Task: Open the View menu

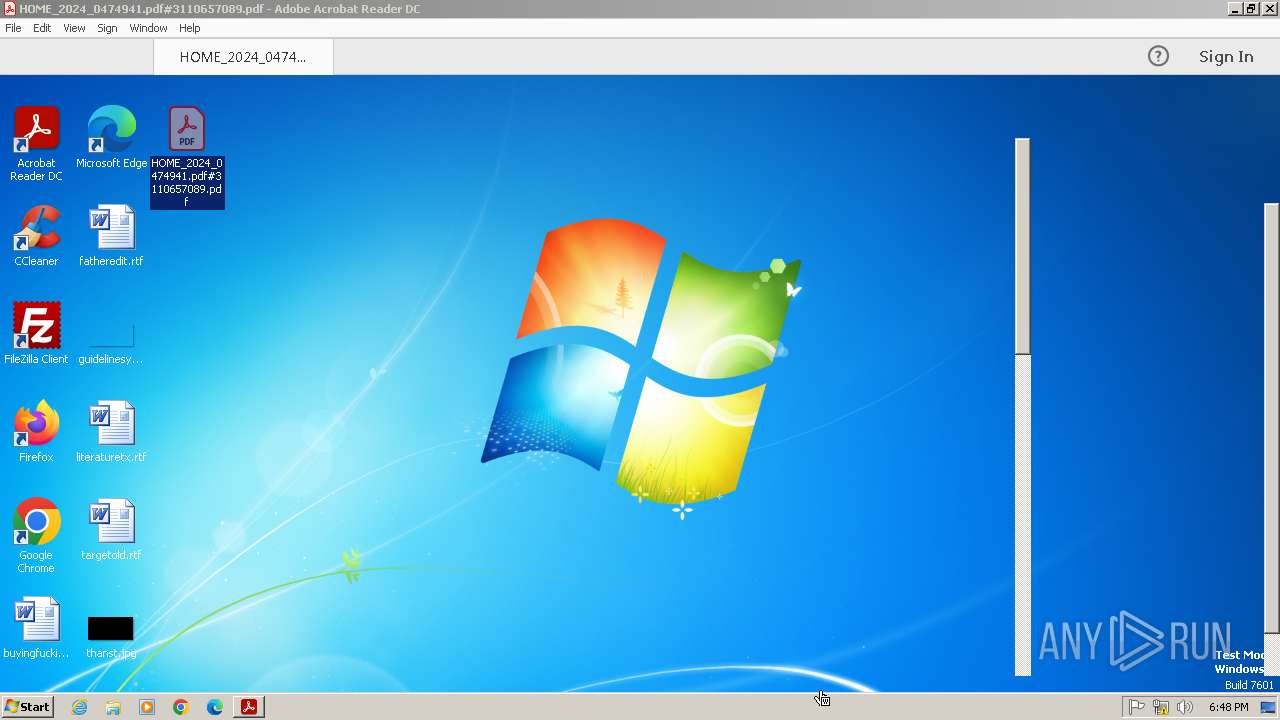Action: [74, 28]
